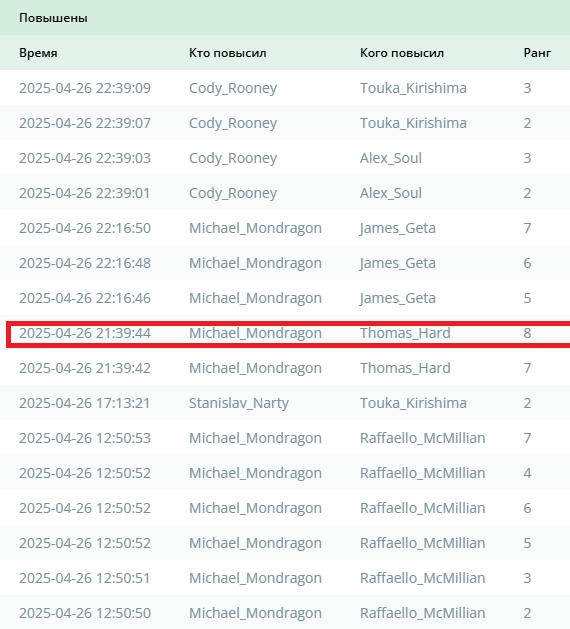Image resolution: width=570 pixels, height=629 pixels.
Task: Select timestamp 2025-04-26 22:16:50
Action: click(x=85, y=228)
